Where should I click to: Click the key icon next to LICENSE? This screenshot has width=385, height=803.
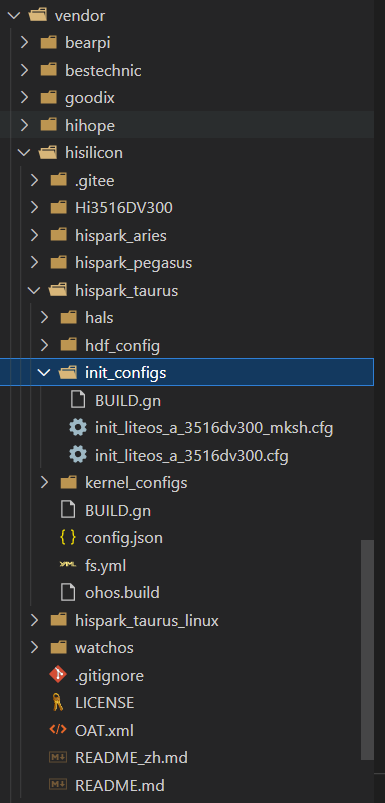pyautogui.click(x=58, y=703)
